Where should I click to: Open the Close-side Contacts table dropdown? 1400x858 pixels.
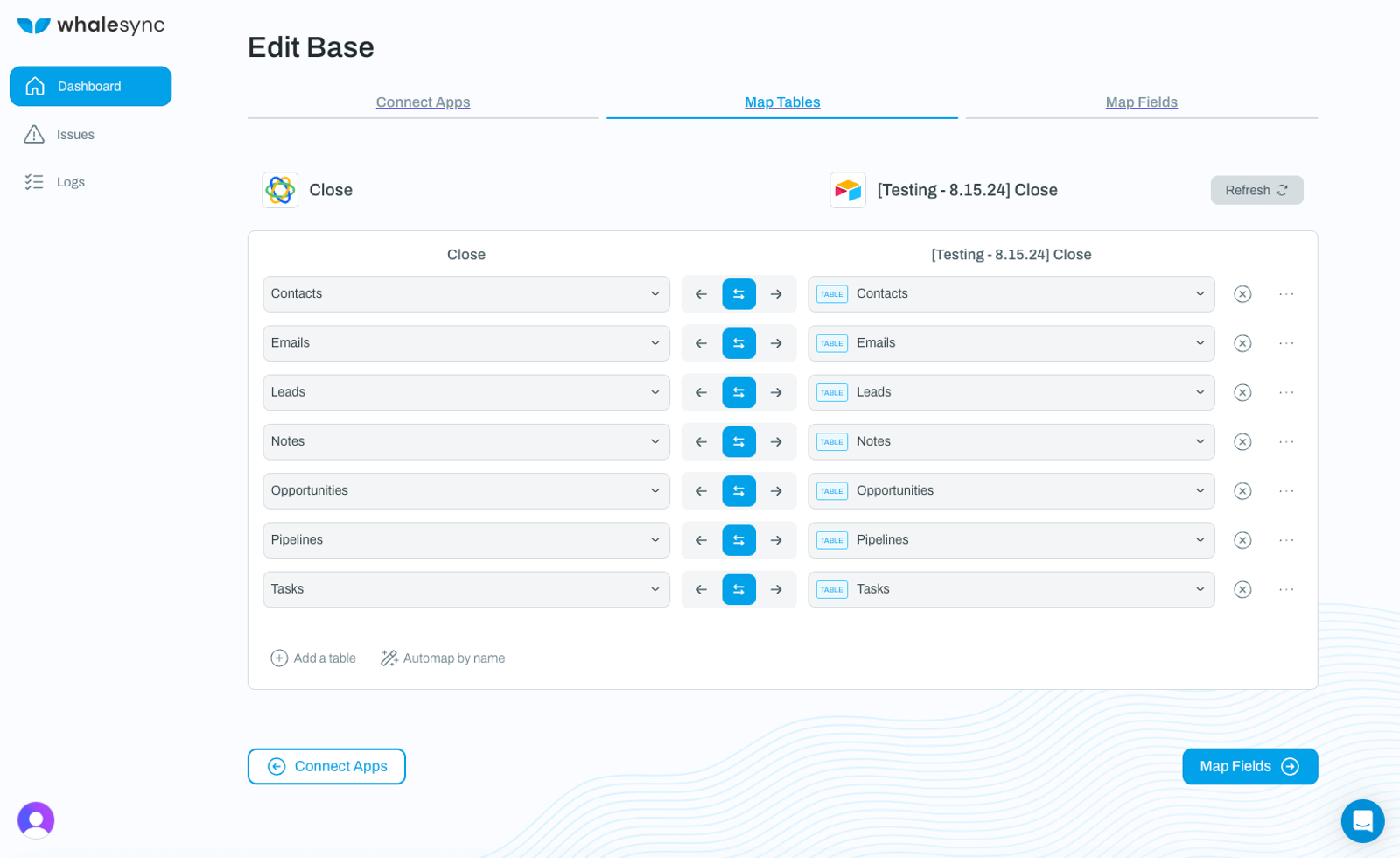[x=466, y=294]
